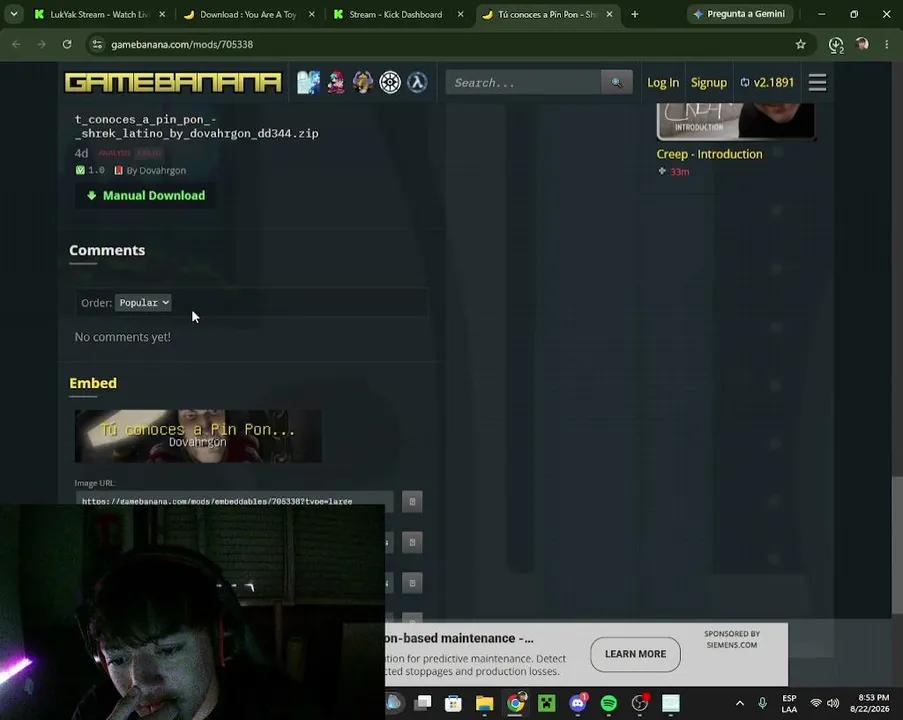903x720 pixels.
Task: Click the Pregunta a Gemini button
Action: (x=740, y=14)
